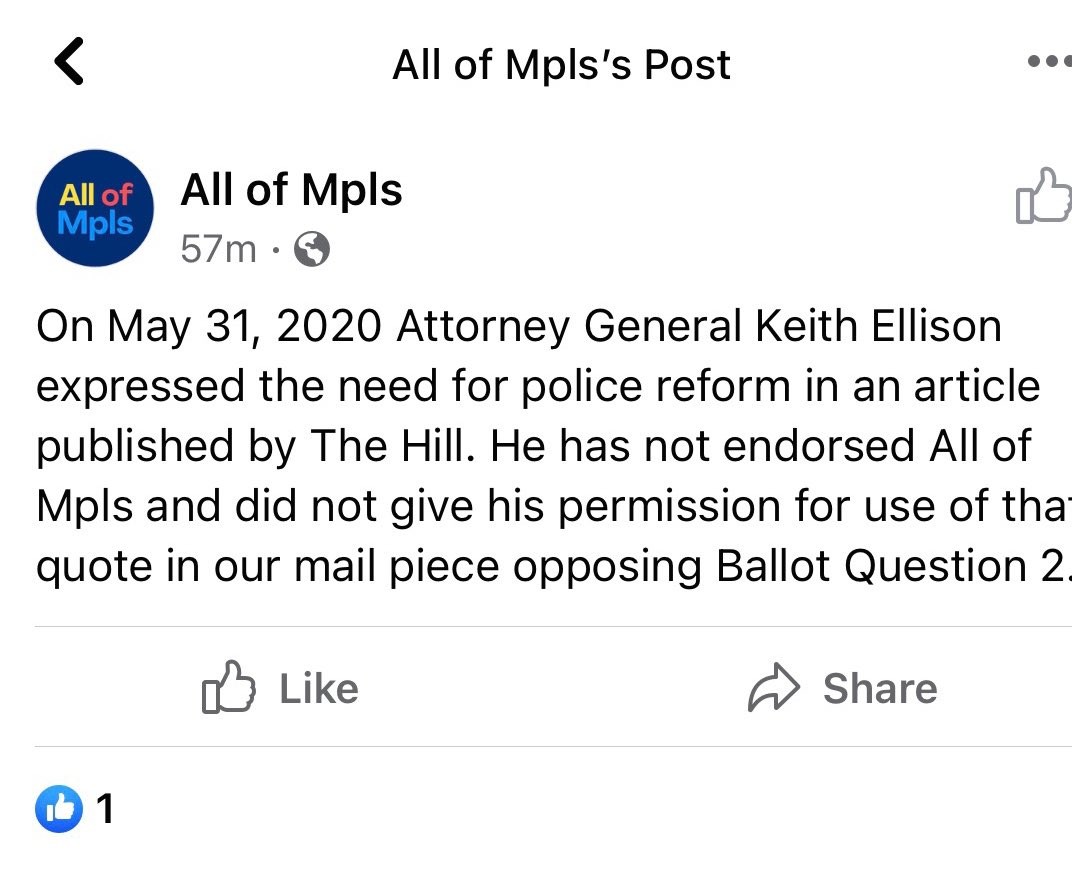Tap the Share button label
Viewport: 1072px width, 884px height.
(x=879, y=689)
